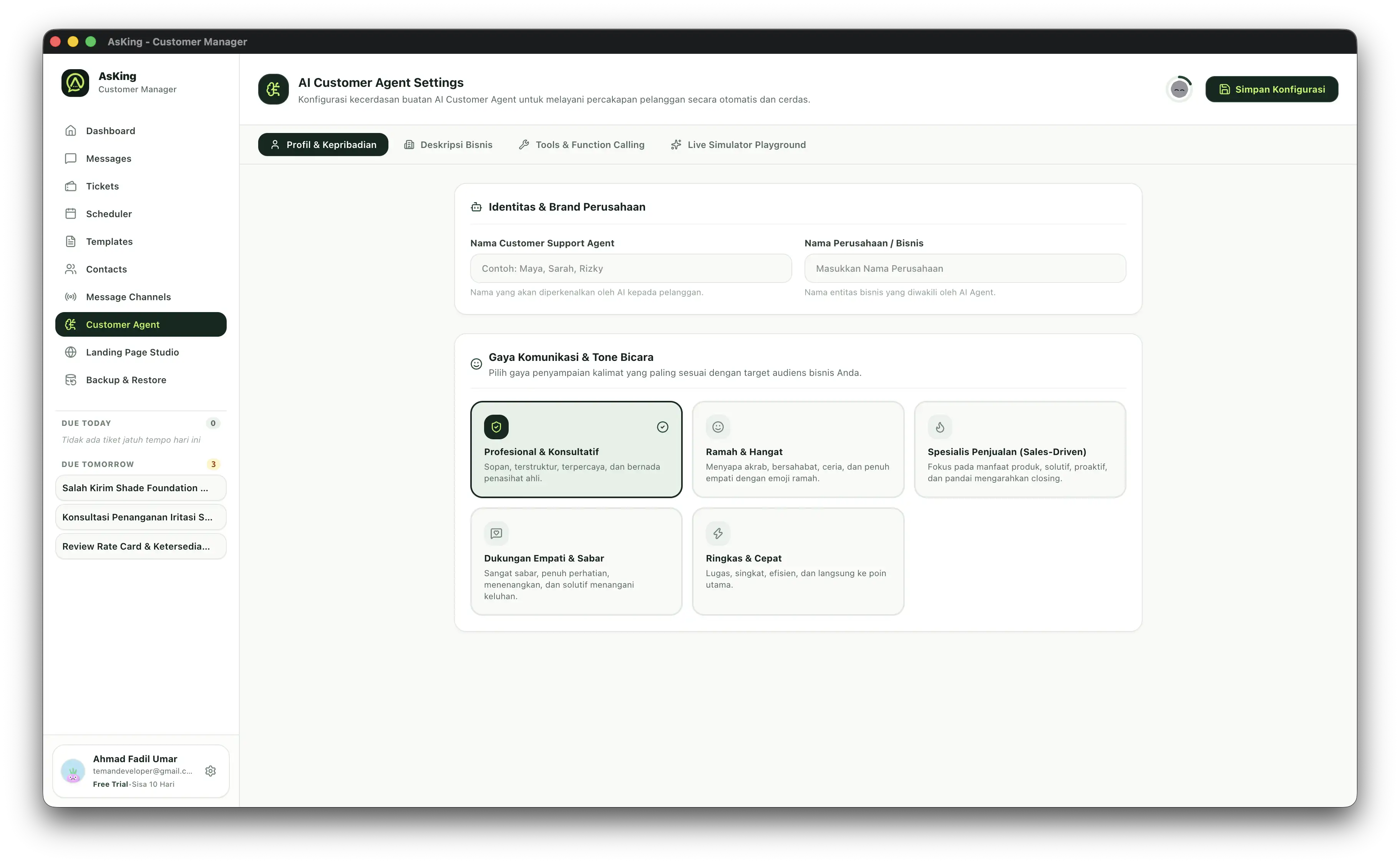
Task: Open Scheduler page from sidebar
Action: [141, 214]
